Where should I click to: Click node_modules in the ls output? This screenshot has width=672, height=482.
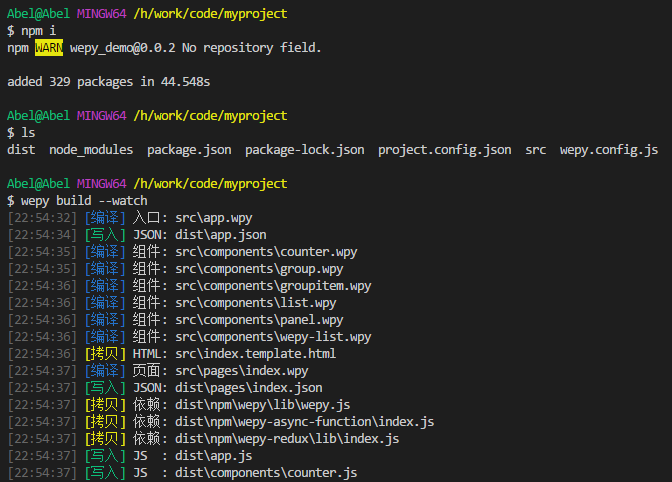click(91, 149)
